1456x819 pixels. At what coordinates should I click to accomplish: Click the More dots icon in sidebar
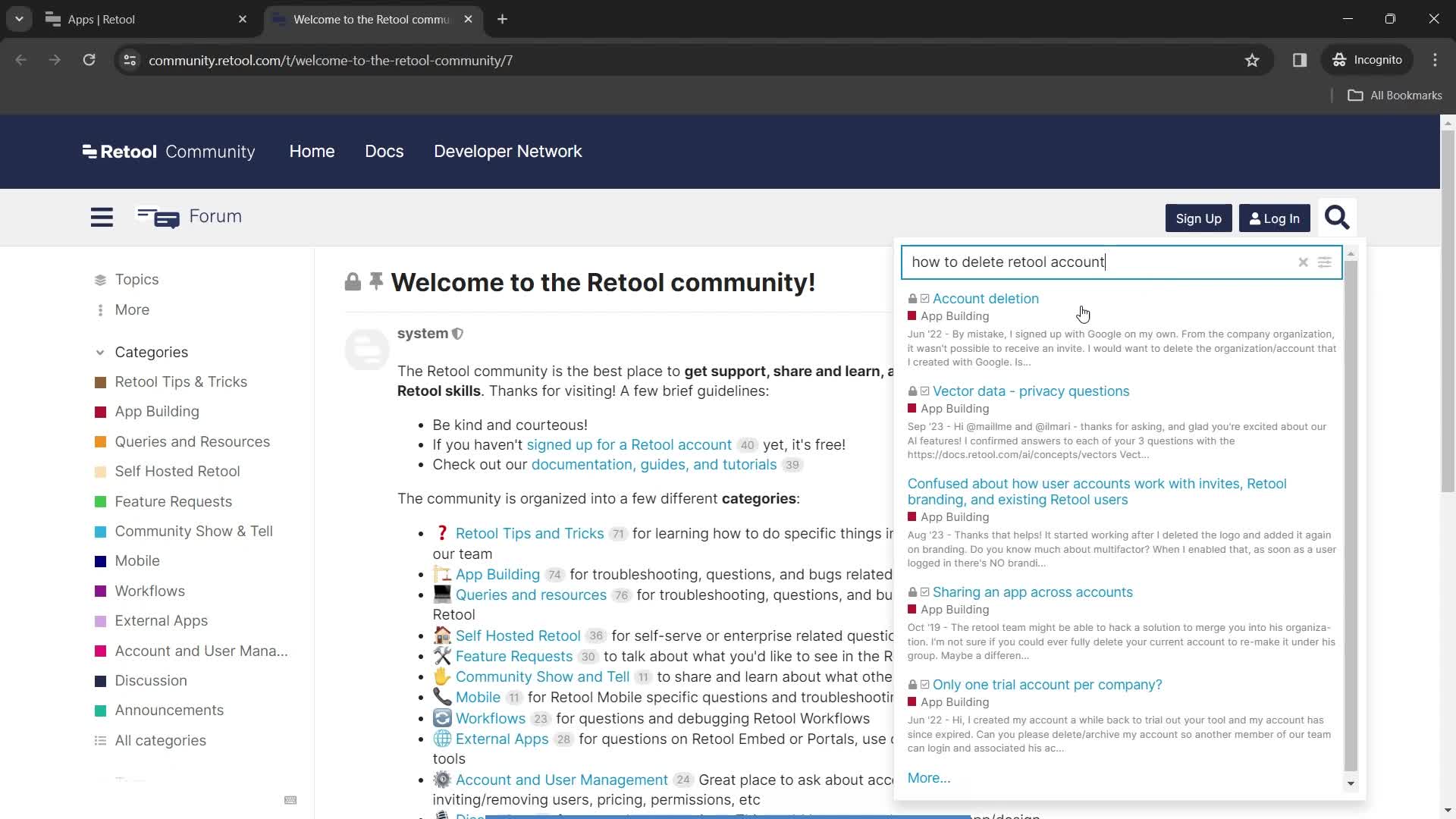(100, 310)
